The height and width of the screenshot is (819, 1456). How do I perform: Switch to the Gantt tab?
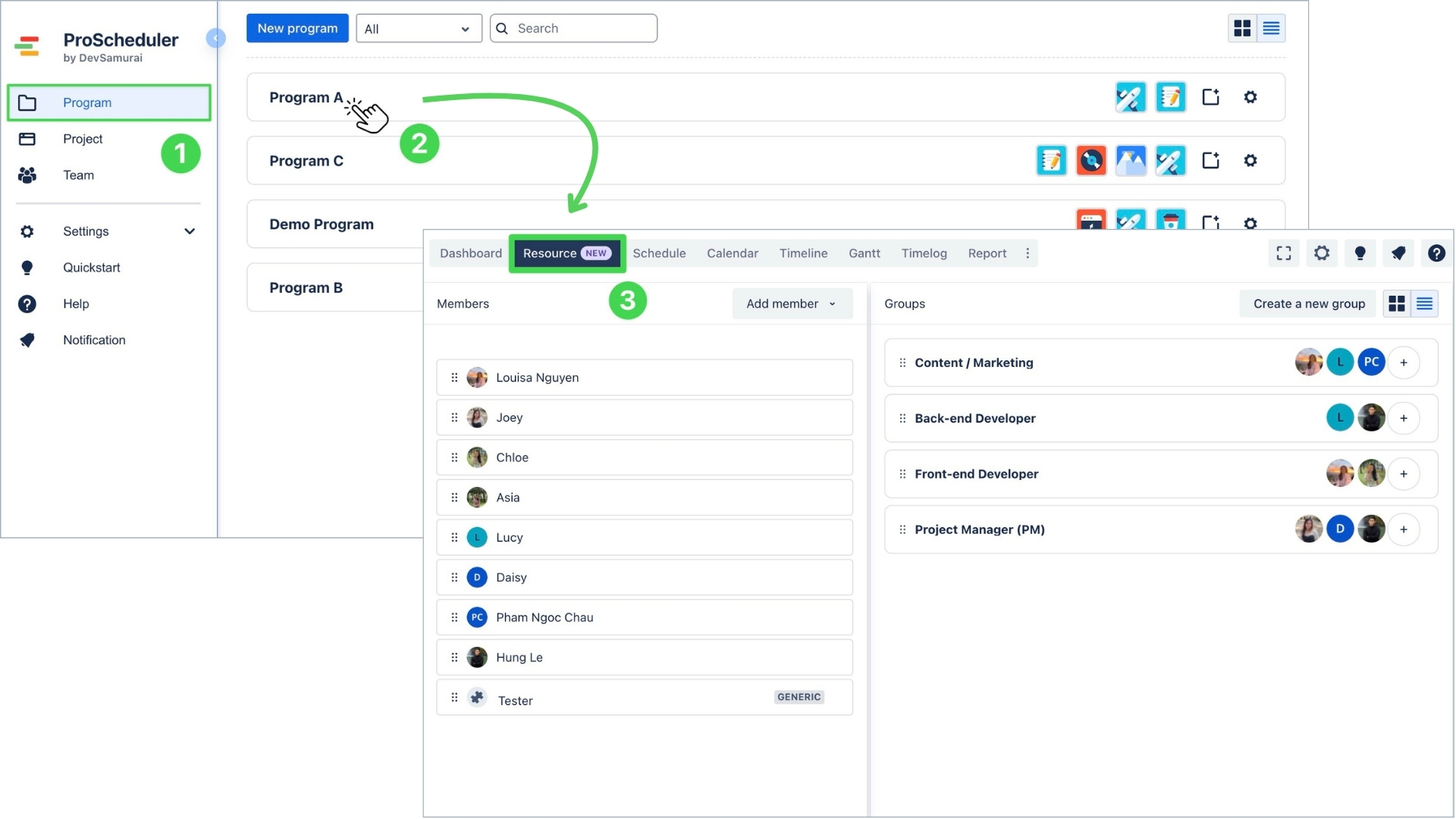(x=864, y=253)
